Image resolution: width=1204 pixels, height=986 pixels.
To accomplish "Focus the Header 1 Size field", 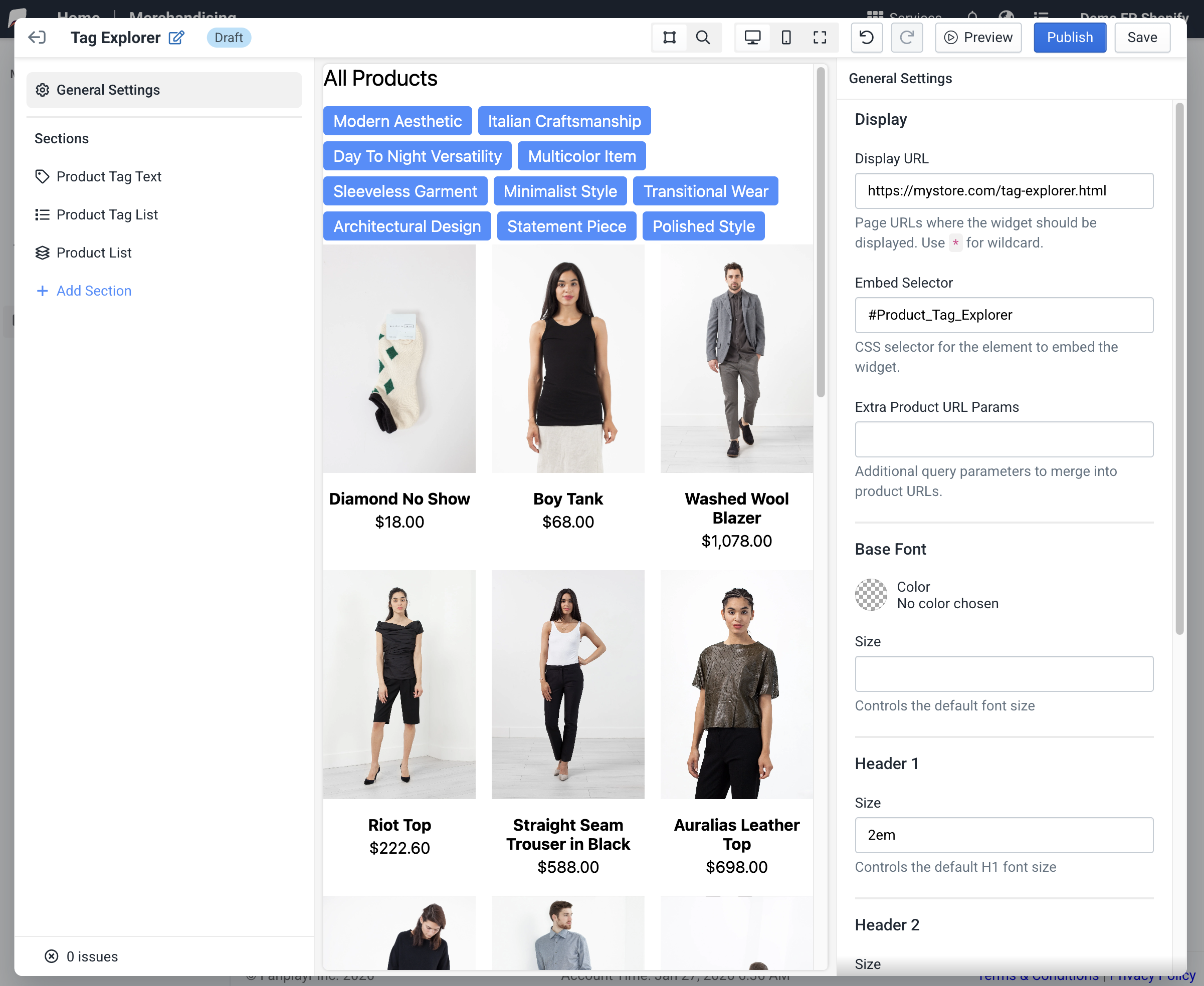I will pos(1004,836).
